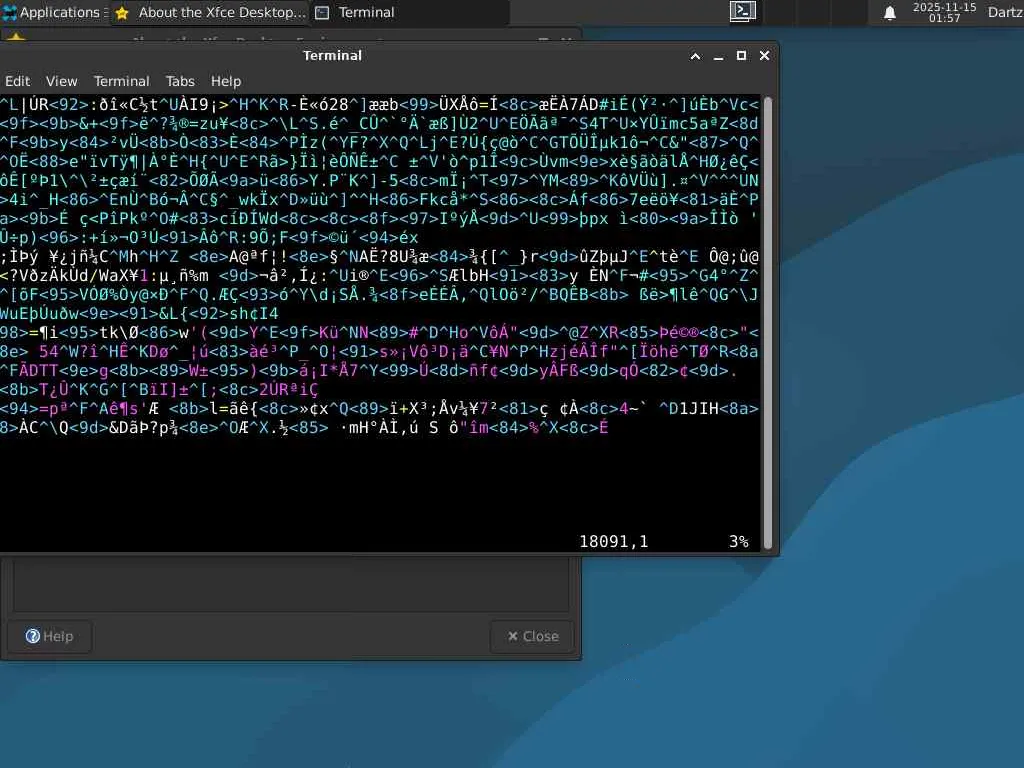The image size is (1024, 768).
Task: Click the 3% file position indicator
Action: [739, 541]
